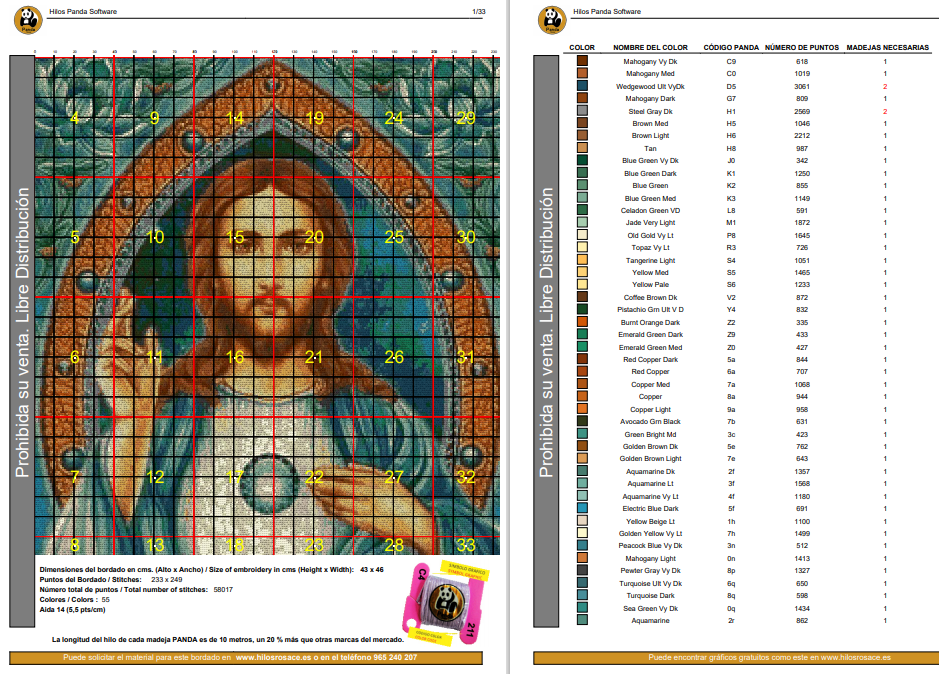939x674 pixels.
Task: Click pattern section number 4
Action: click(x=74, y=117)
